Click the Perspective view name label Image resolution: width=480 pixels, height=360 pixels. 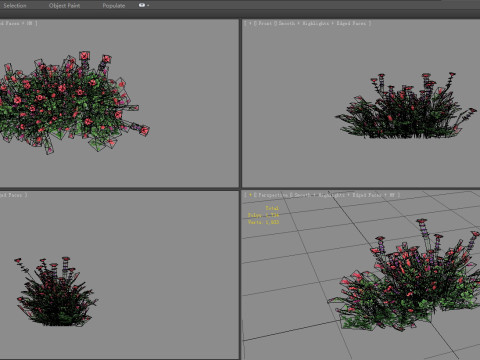point(273,195)
